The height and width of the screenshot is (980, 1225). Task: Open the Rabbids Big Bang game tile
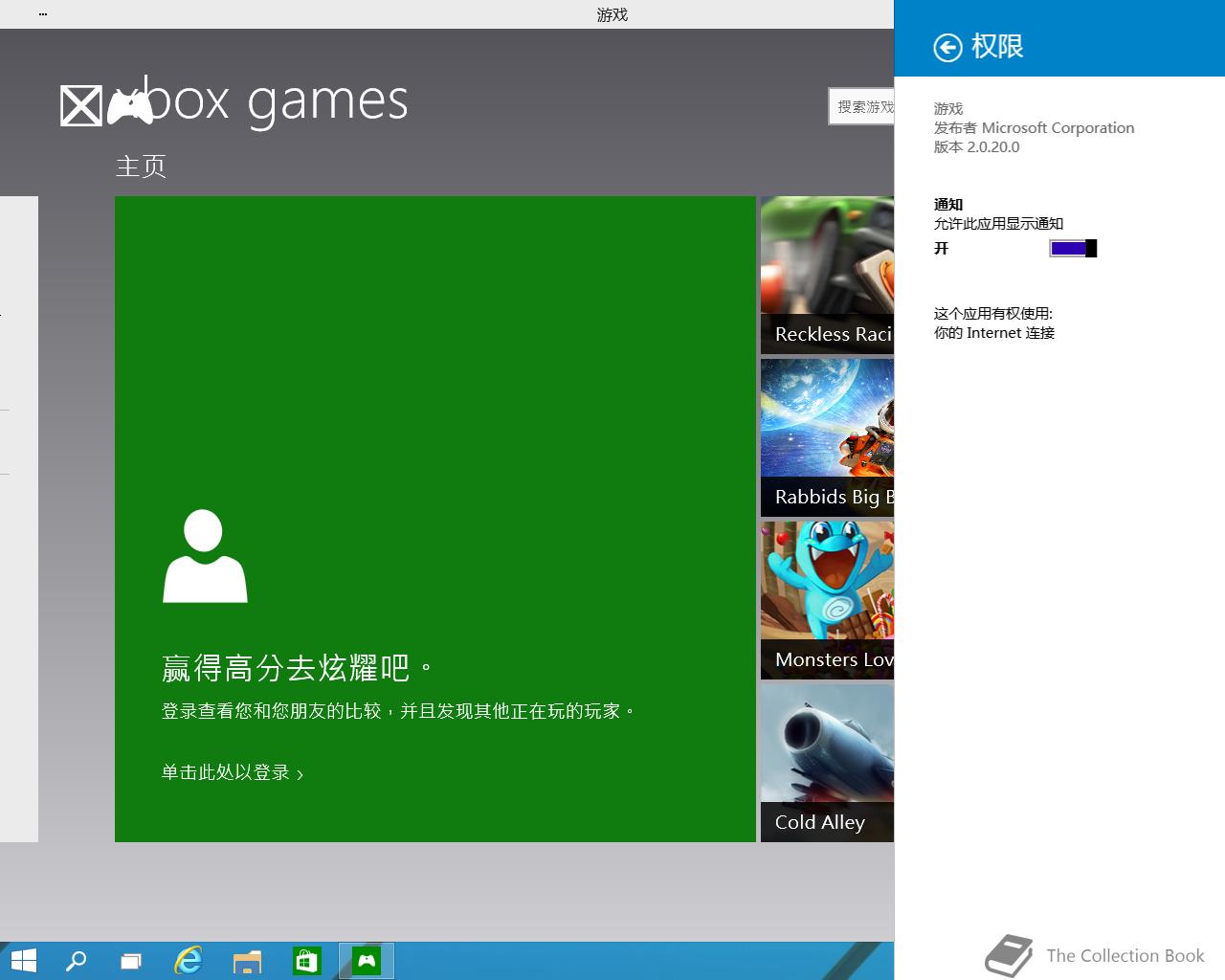click(x=827, y=438)
